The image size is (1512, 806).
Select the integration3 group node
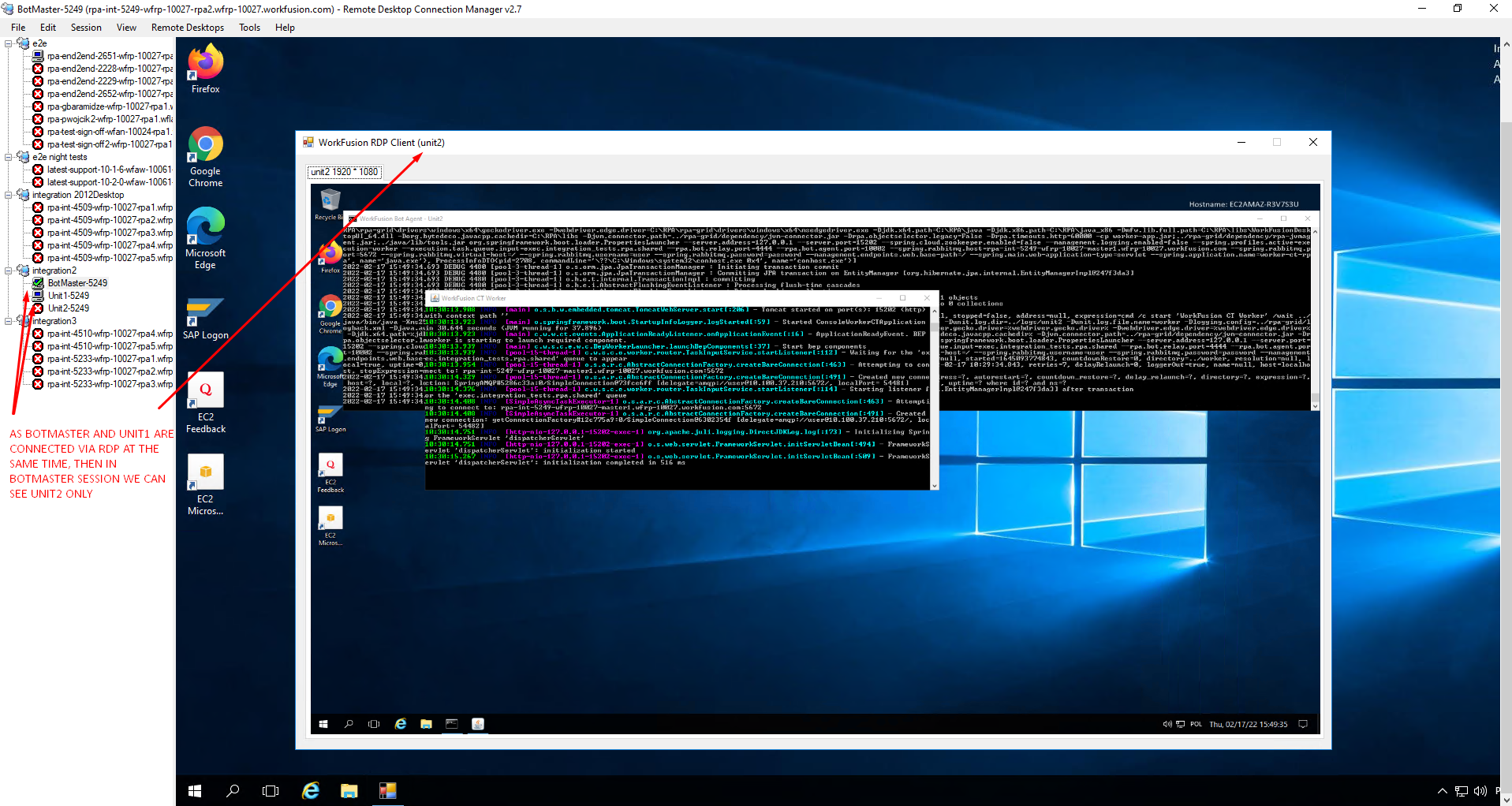(54, 321)
